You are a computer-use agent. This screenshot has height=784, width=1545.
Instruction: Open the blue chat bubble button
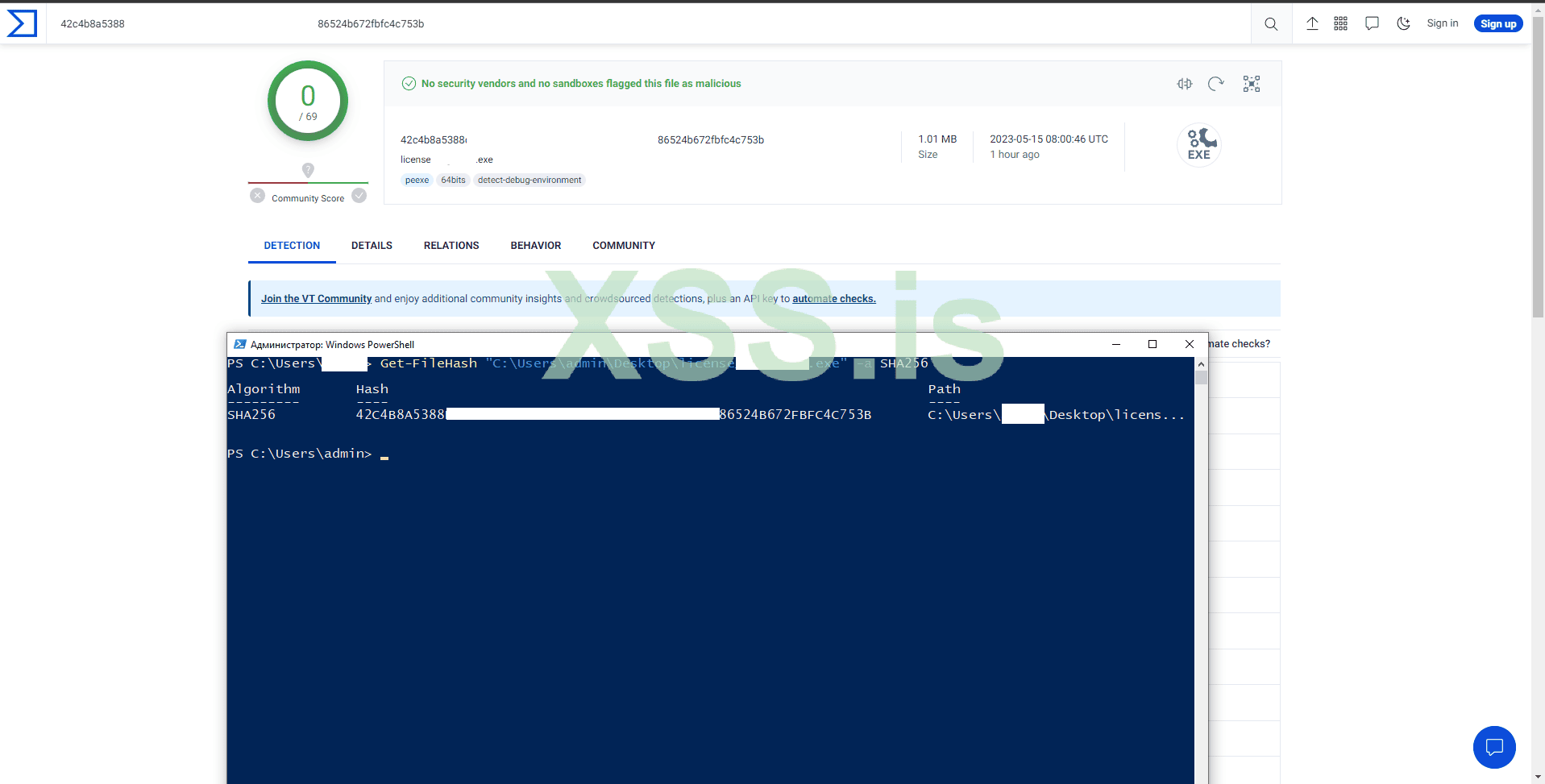[1494, 747]
